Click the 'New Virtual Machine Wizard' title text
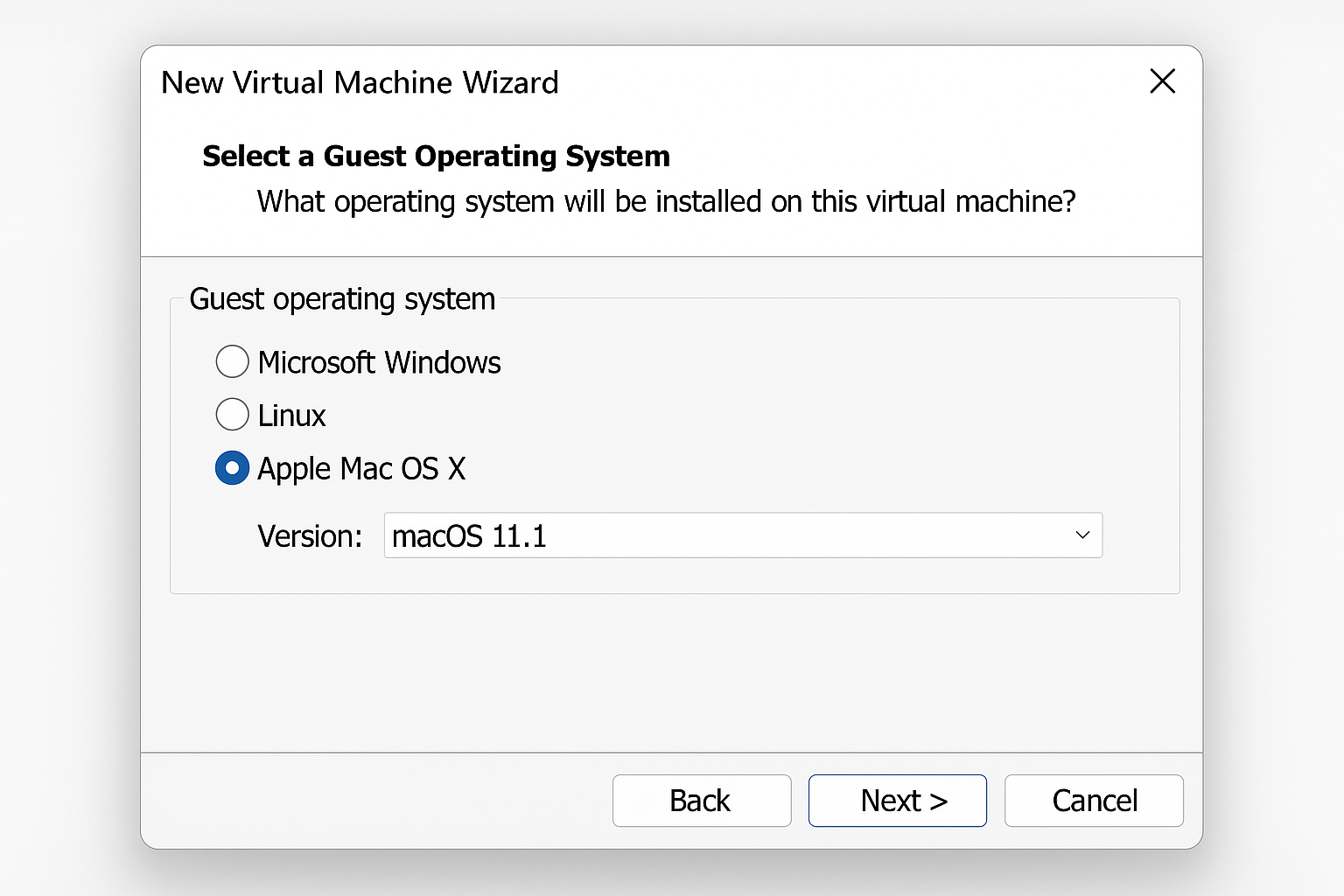1344x896 pixels. [360, 82]
